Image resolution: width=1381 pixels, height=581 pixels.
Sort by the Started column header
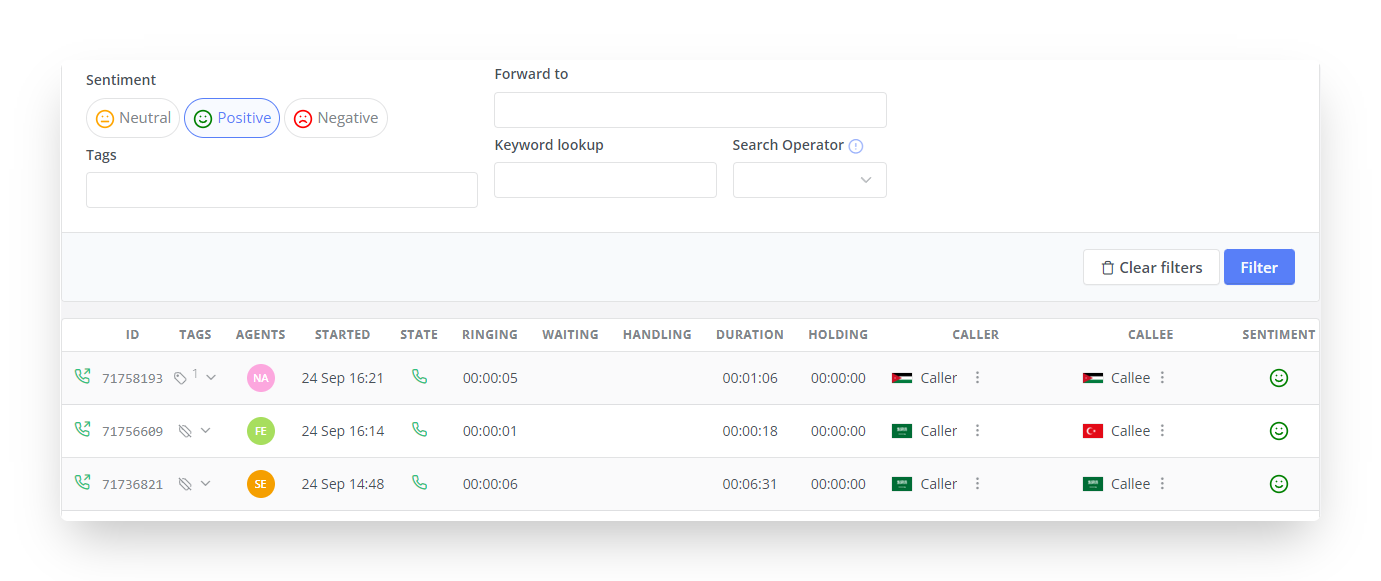coord(342,335)
